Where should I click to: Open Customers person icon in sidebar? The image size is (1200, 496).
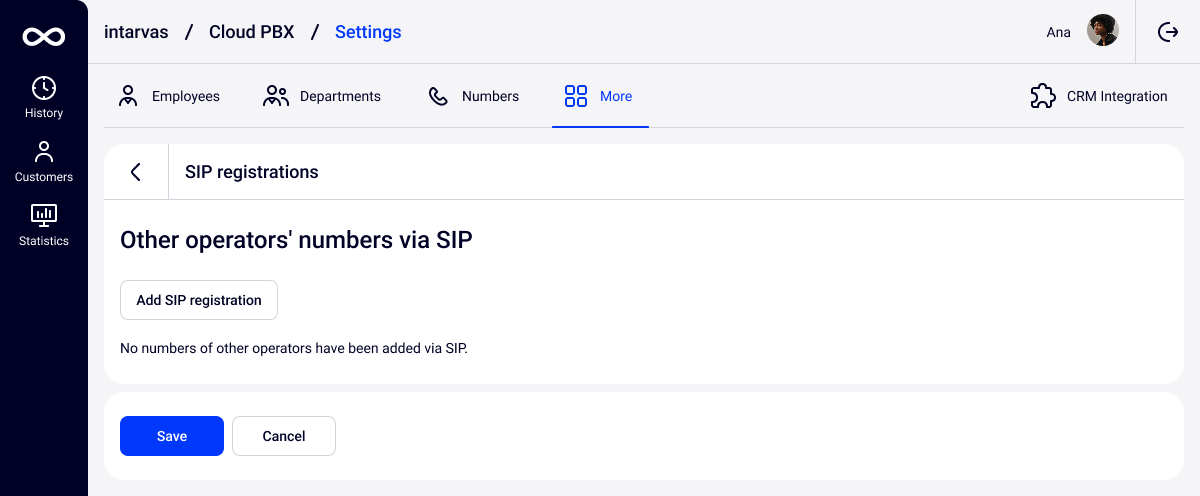[44, 152]
